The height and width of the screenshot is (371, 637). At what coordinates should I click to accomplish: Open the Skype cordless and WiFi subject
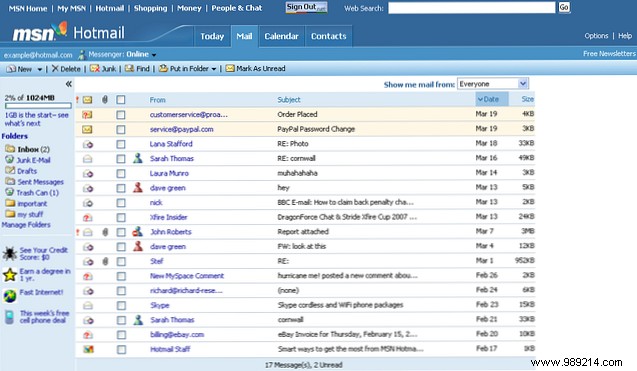(340, 305)
